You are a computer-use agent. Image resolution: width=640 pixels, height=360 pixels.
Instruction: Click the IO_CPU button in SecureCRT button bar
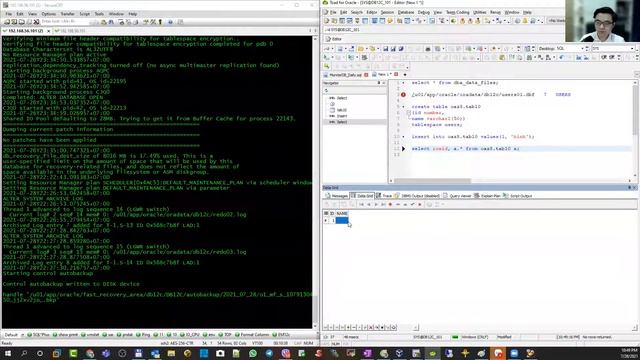tap(190, 335)
